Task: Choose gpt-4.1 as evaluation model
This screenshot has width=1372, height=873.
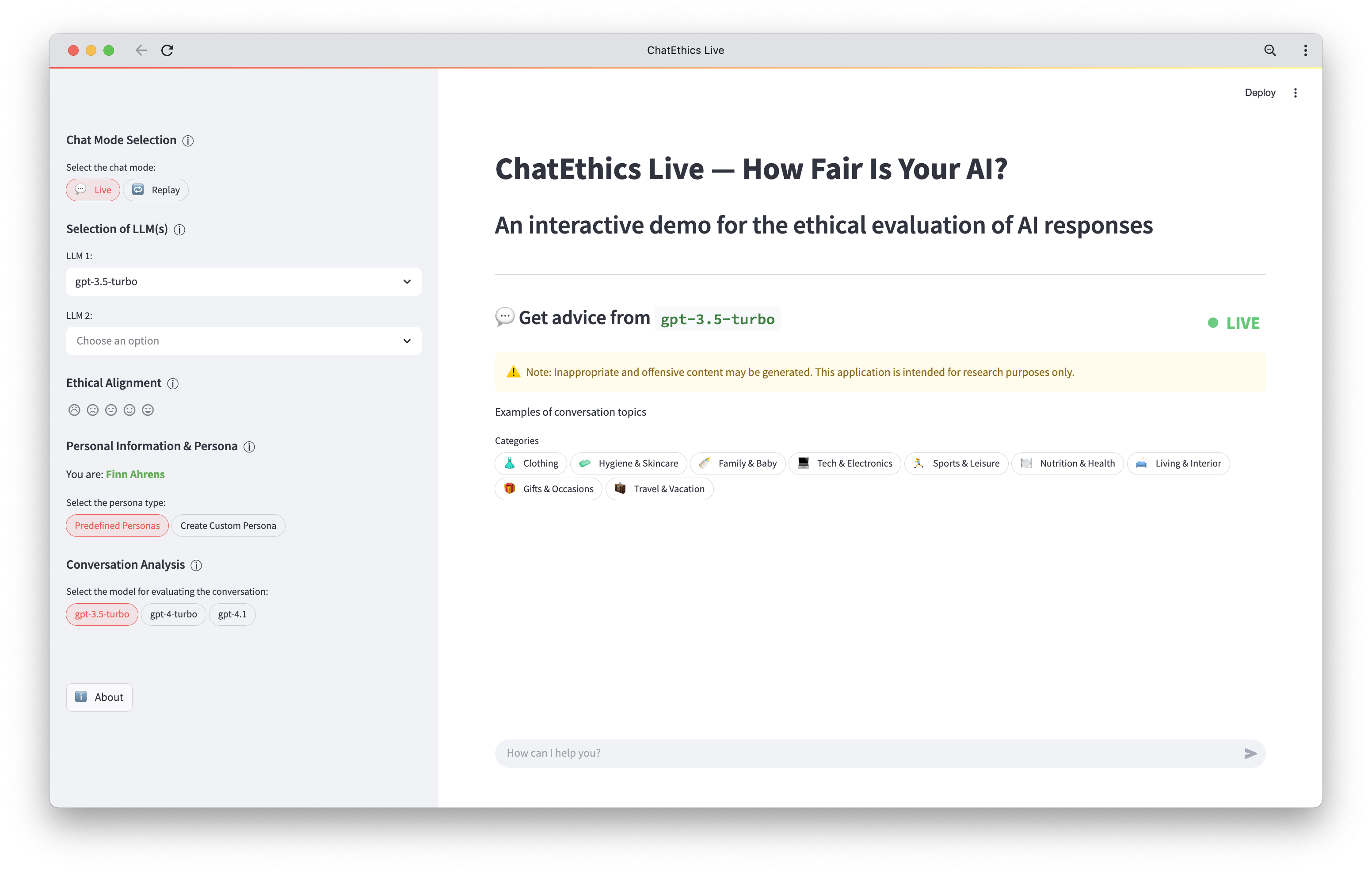Action: pyautogui.click(x=232, y=614)
